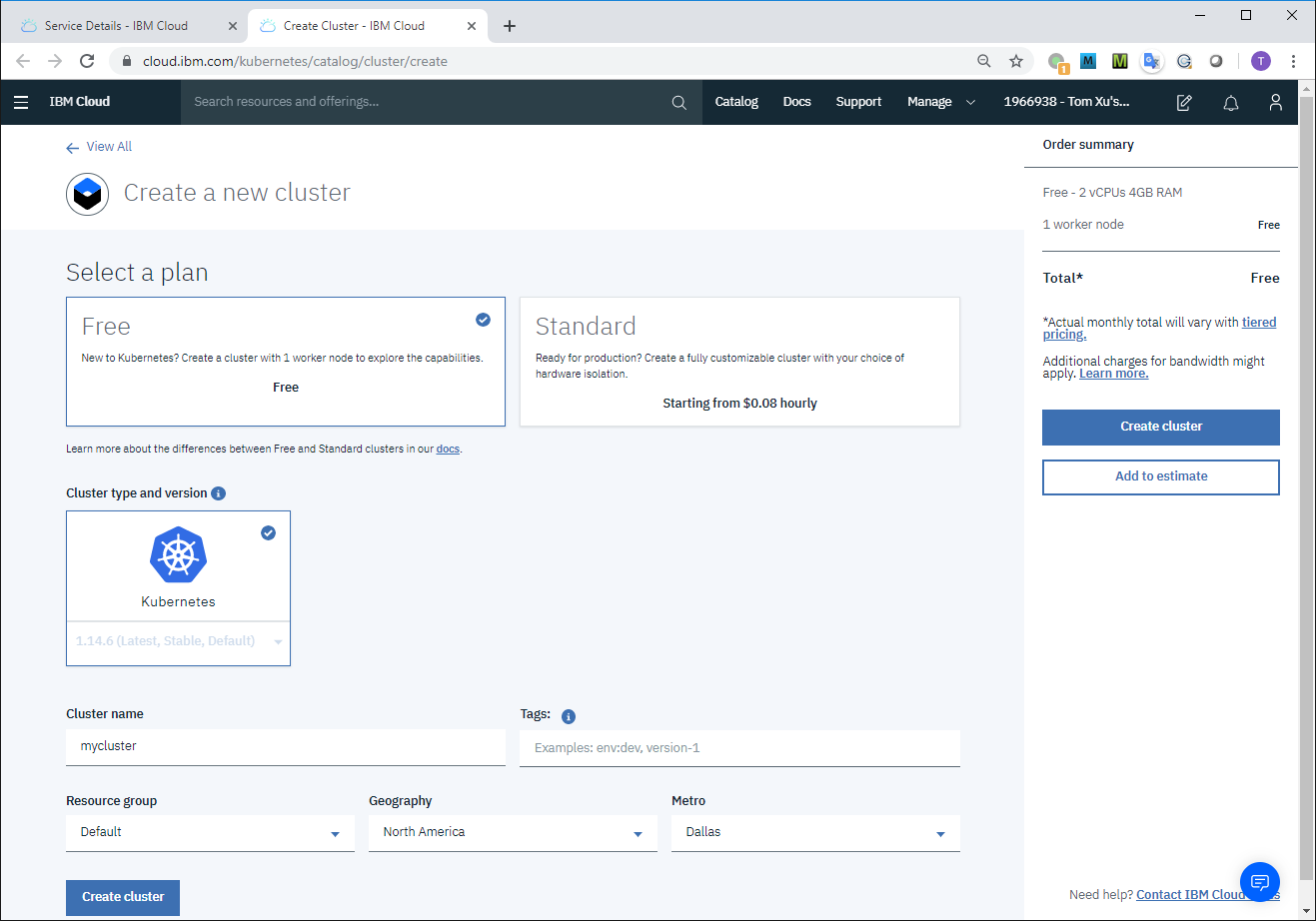Image resolution: width=1316 pixels, height=921 pixels.
Task: Open the Docs menu item
Action: (797, 102)
